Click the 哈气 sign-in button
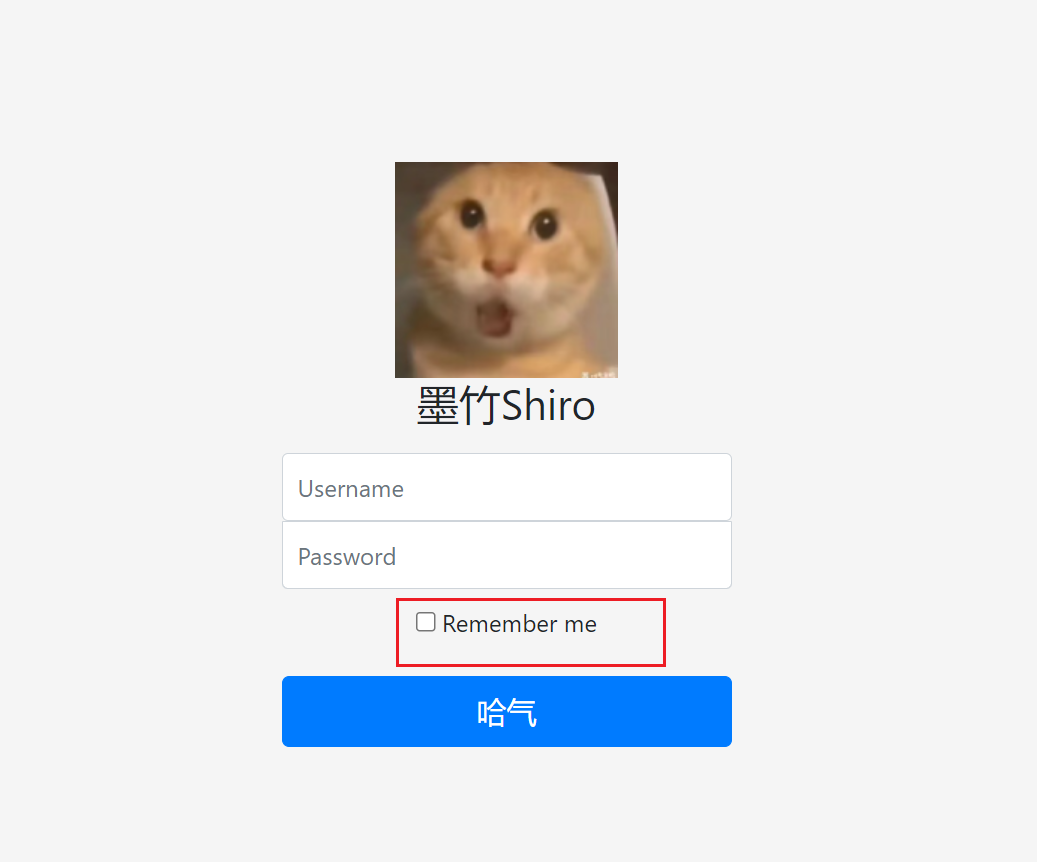This screenshot has width=1037, height=862. click(507, 711)
